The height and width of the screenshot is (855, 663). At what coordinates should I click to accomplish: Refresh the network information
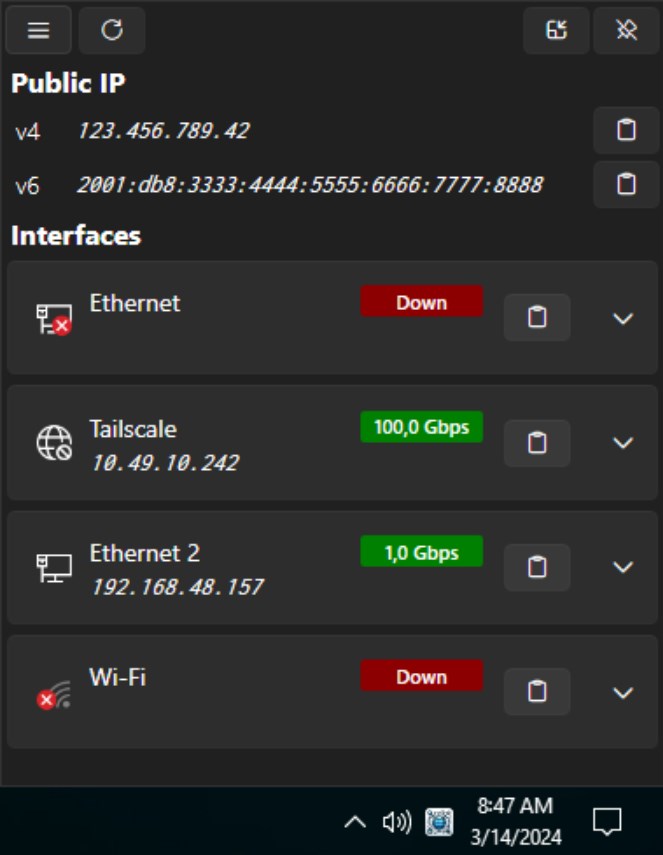(111, 30)
